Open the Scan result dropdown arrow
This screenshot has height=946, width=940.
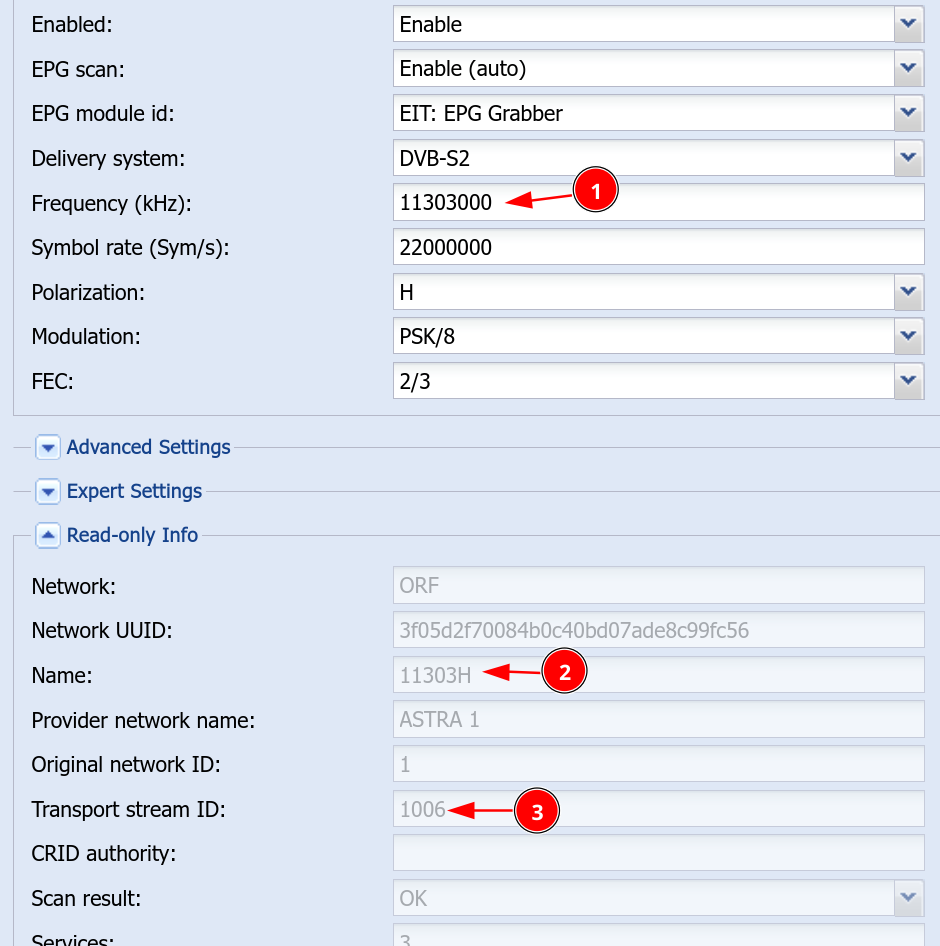pos(909,898)
